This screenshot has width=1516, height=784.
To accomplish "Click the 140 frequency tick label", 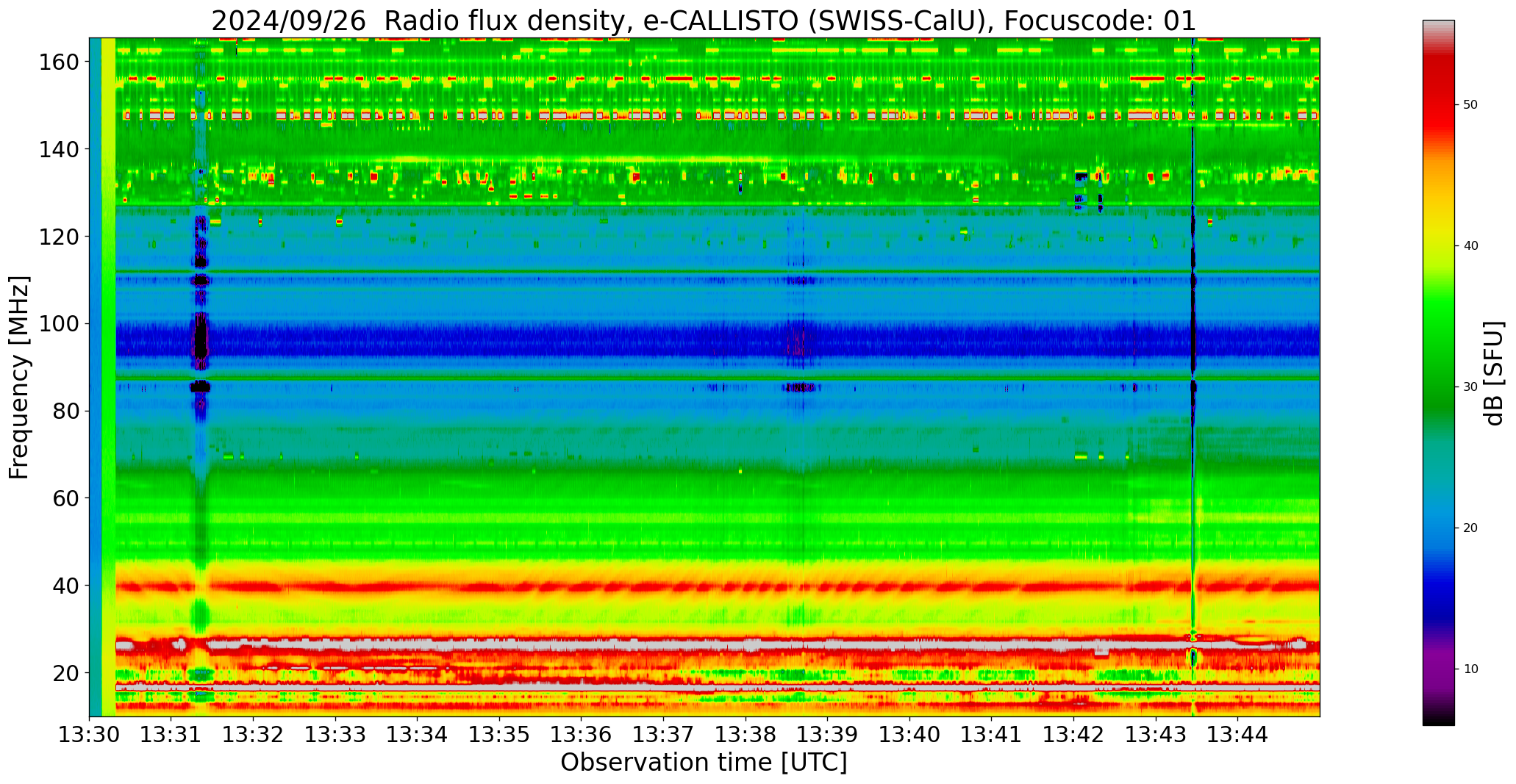I will point(60,149).
